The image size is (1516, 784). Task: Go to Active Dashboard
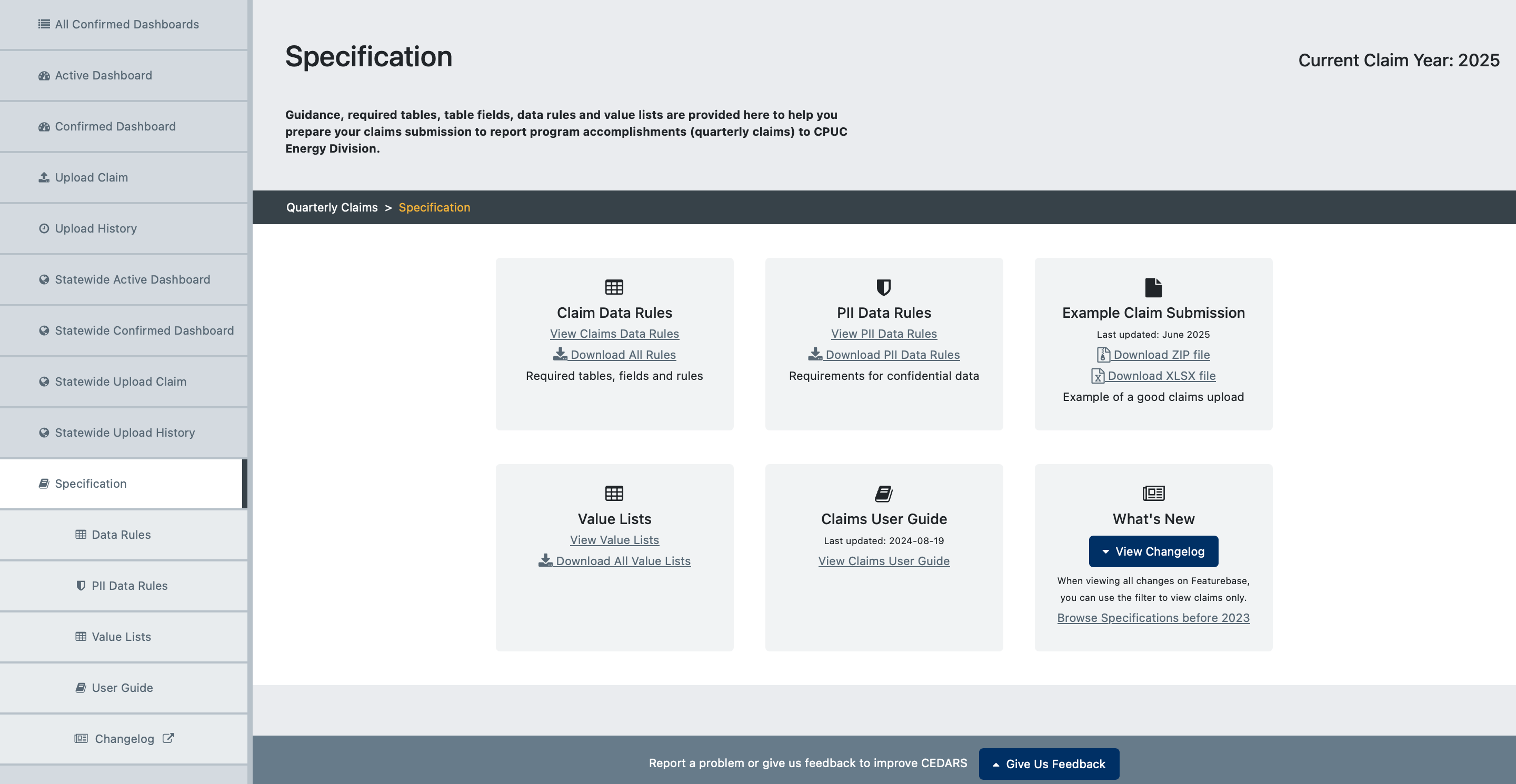click(124, 75)
